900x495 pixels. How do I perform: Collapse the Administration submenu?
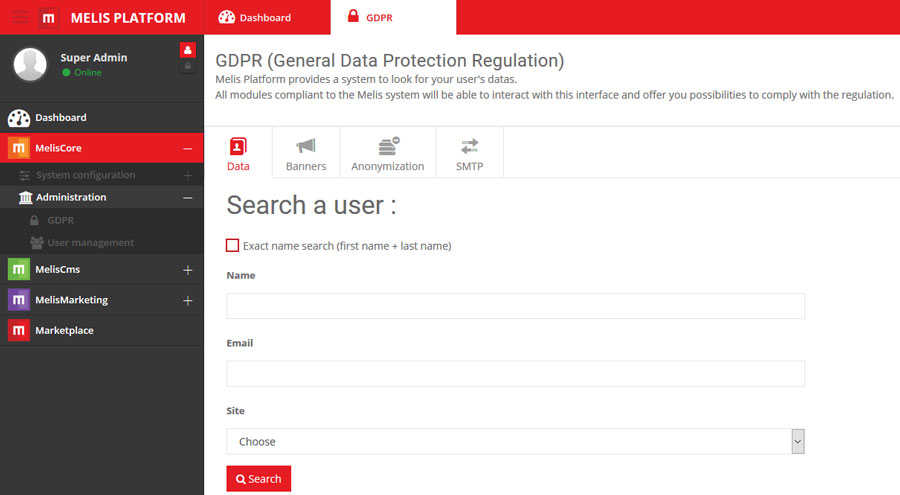[187, 198]
